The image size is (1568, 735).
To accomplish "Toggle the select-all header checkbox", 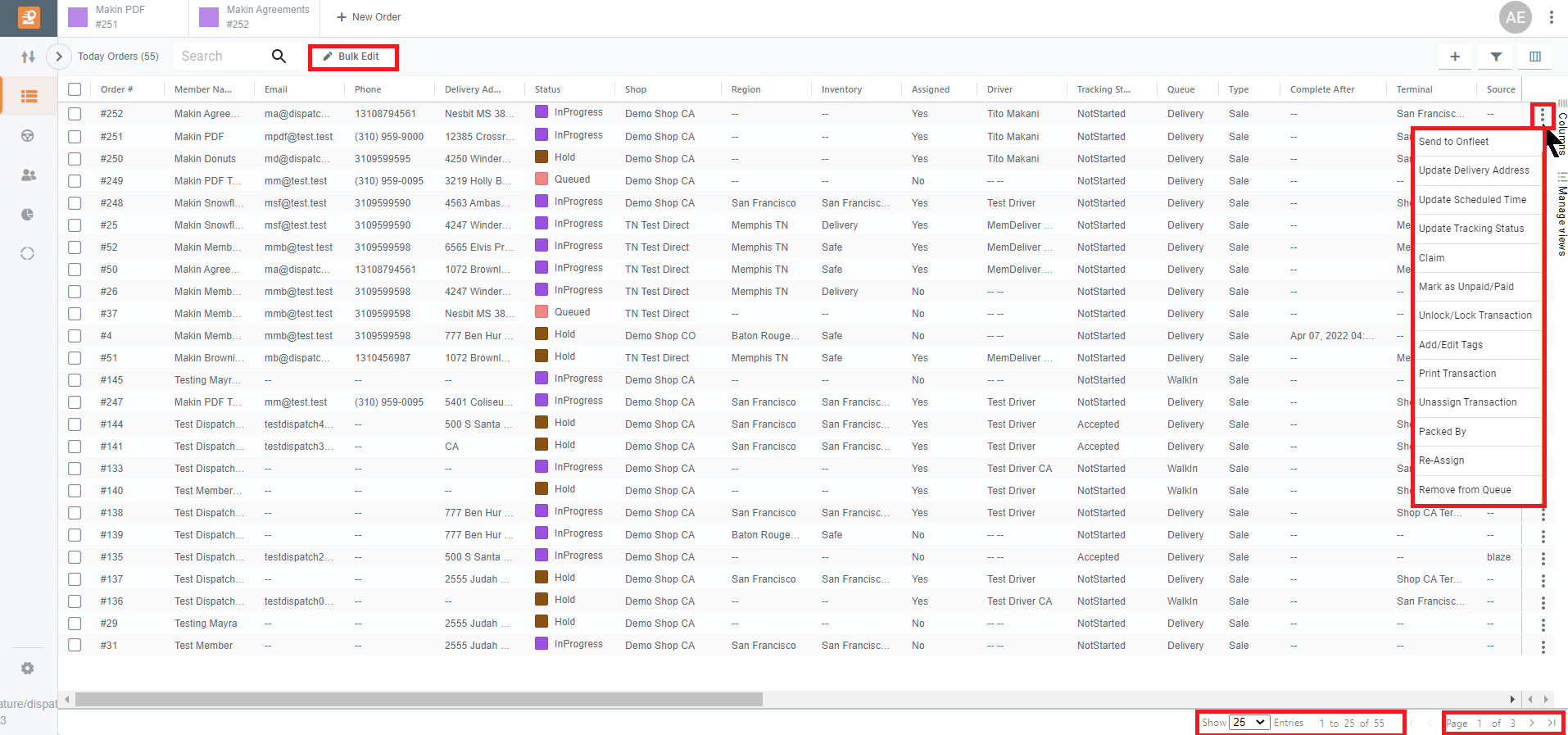I will [75, 89].
